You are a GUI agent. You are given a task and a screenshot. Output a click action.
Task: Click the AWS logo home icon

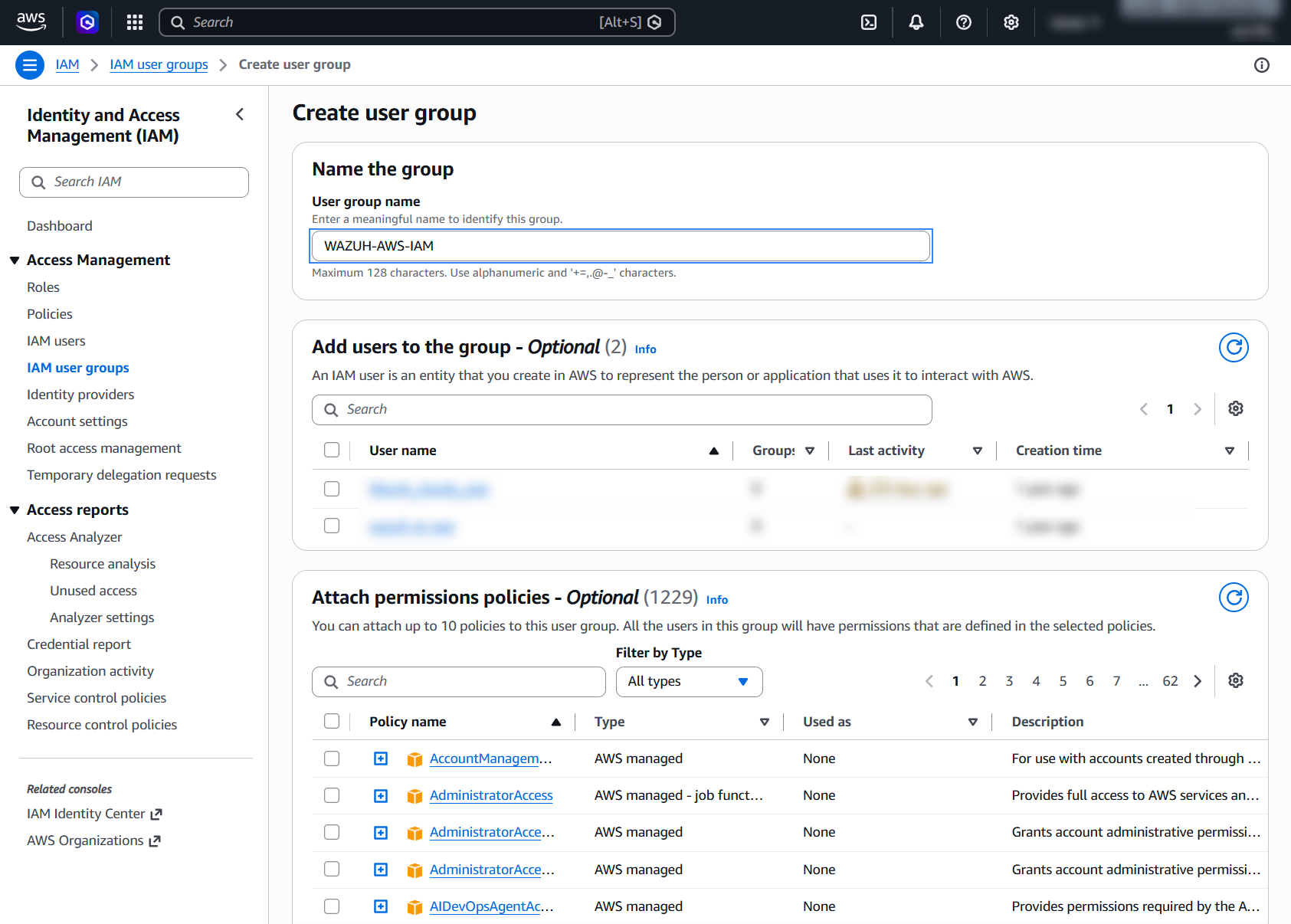pyautogui.click(x=31, y=22)
